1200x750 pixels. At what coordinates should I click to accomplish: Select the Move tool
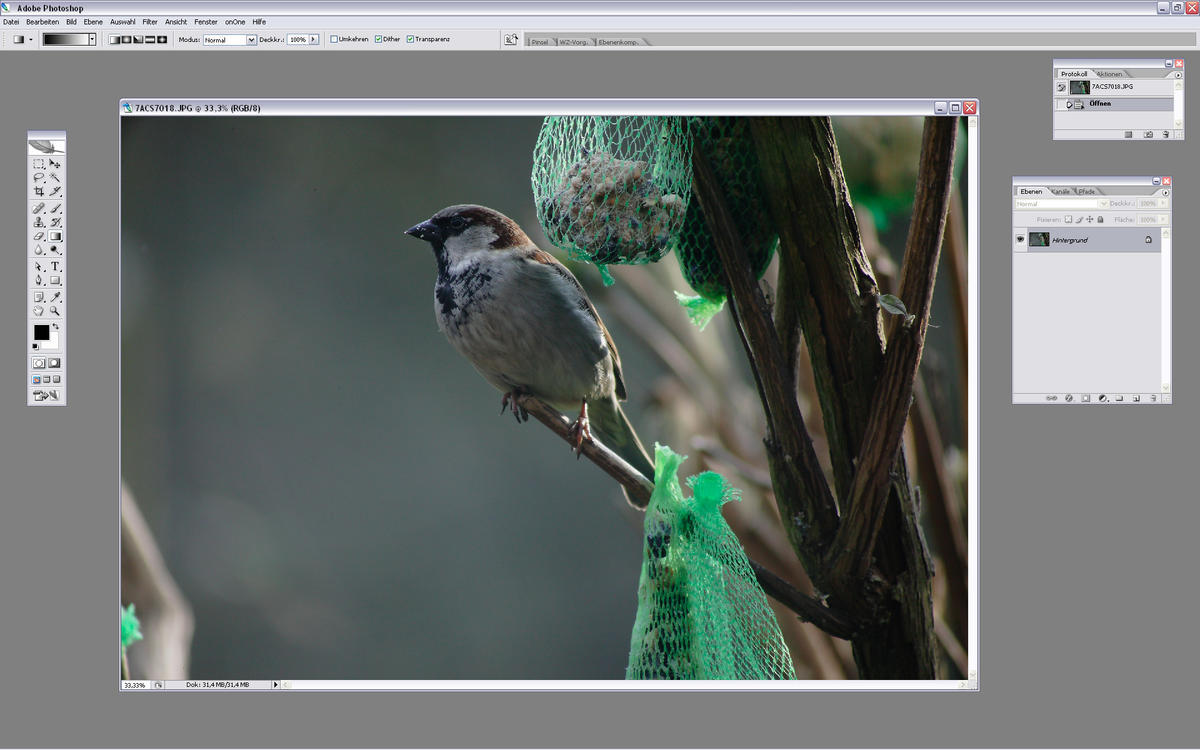55,163
